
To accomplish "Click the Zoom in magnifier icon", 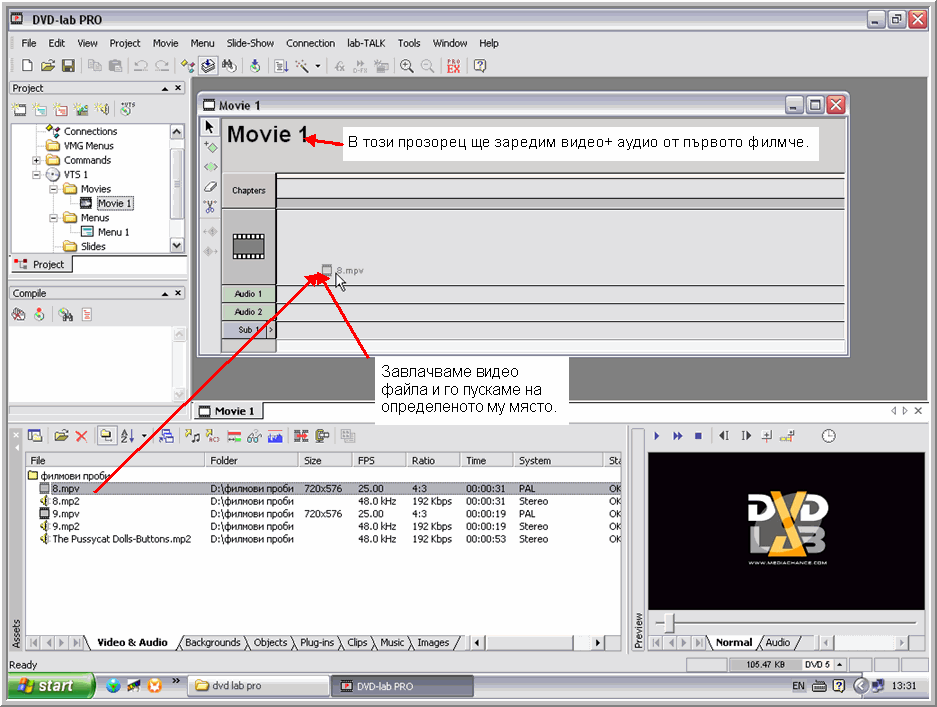I will coord(407,66).
